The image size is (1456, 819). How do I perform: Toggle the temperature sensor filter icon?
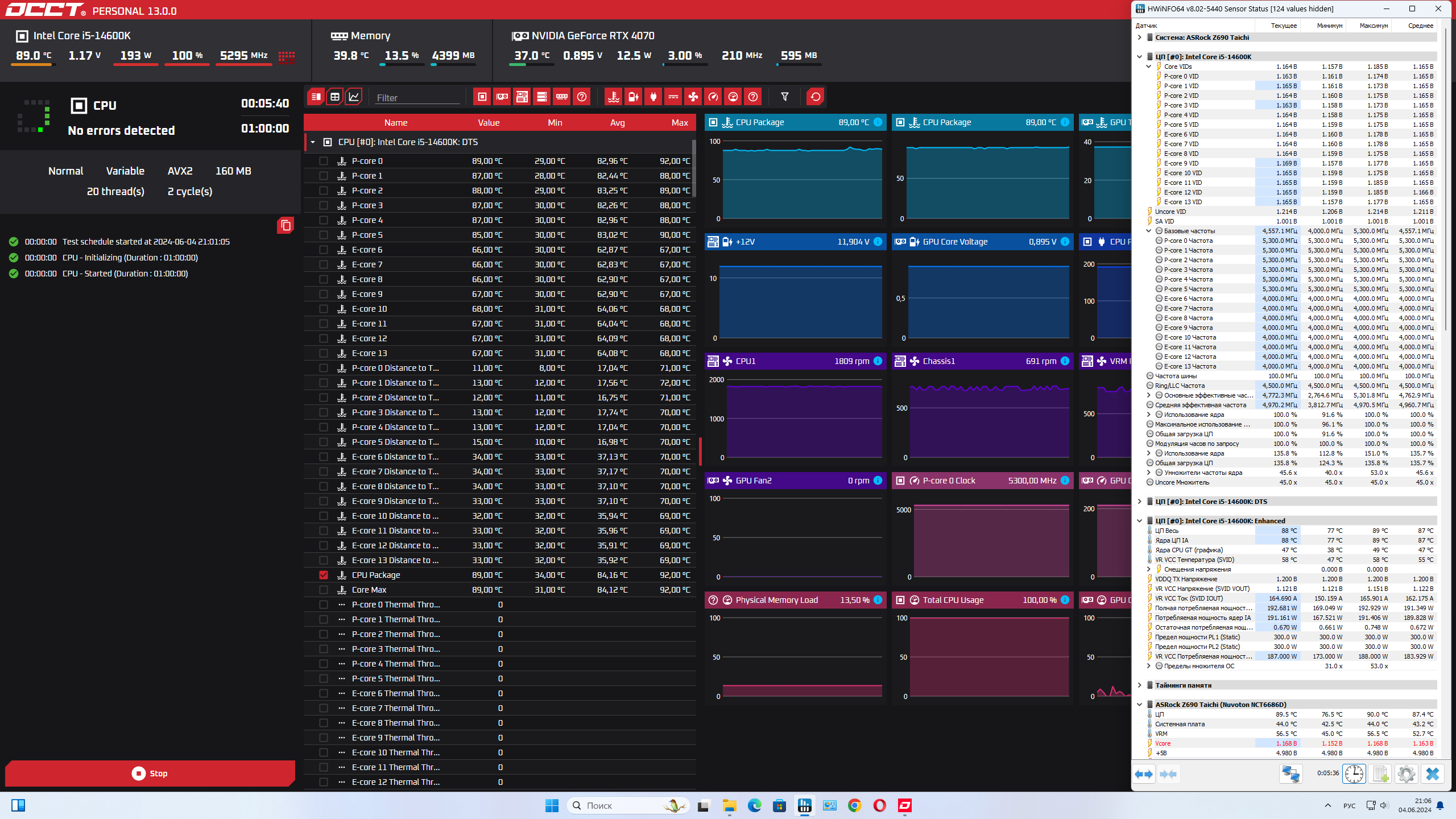click(613, 97)
